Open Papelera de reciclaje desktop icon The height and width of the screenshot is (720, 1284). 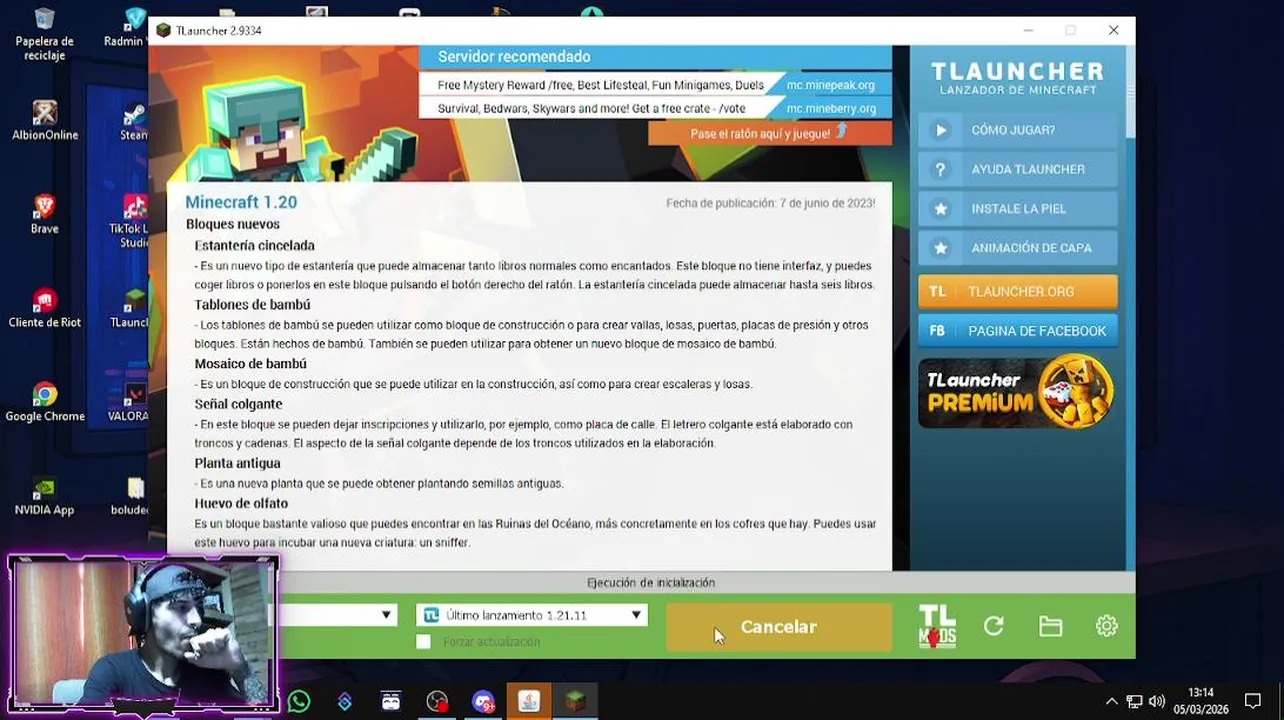pos(44,34)
